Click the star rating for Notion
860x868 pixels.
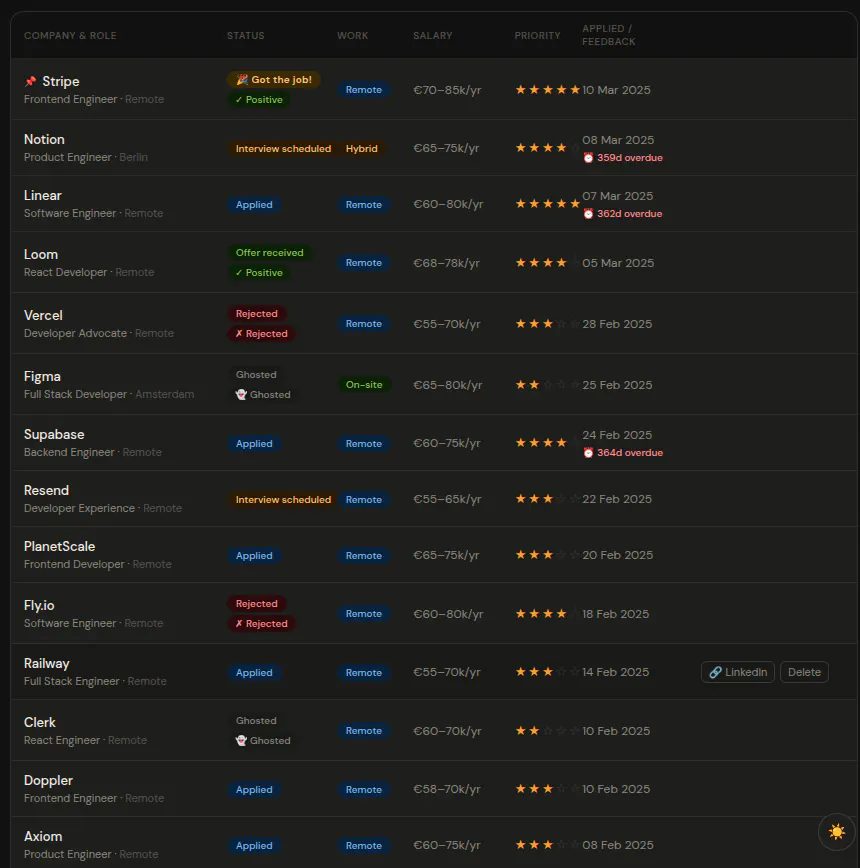point(547,148)
